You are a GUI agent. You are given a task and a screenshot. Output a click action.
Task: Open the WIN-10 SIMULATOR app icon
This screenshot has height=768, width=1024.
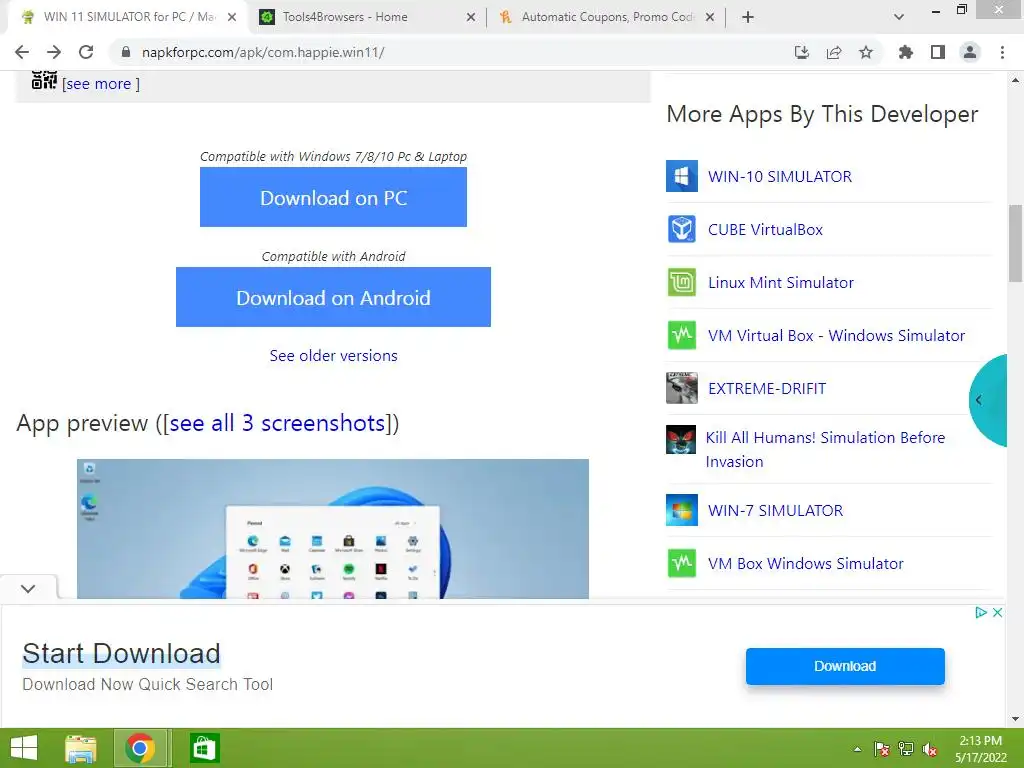coord(681,176)
